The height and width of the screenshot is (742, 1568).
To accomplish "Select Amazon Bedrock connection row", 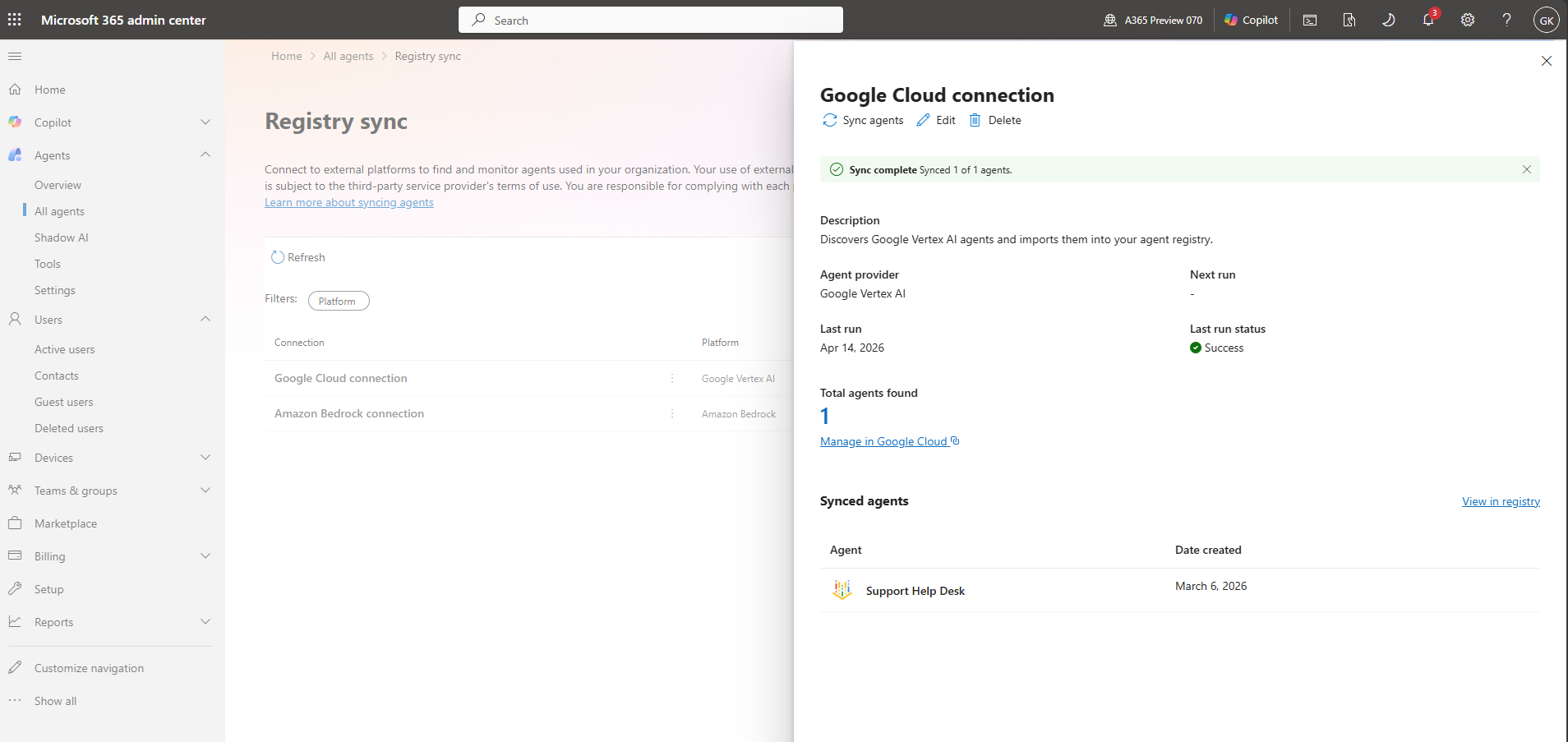I will [x=349, y=413].
